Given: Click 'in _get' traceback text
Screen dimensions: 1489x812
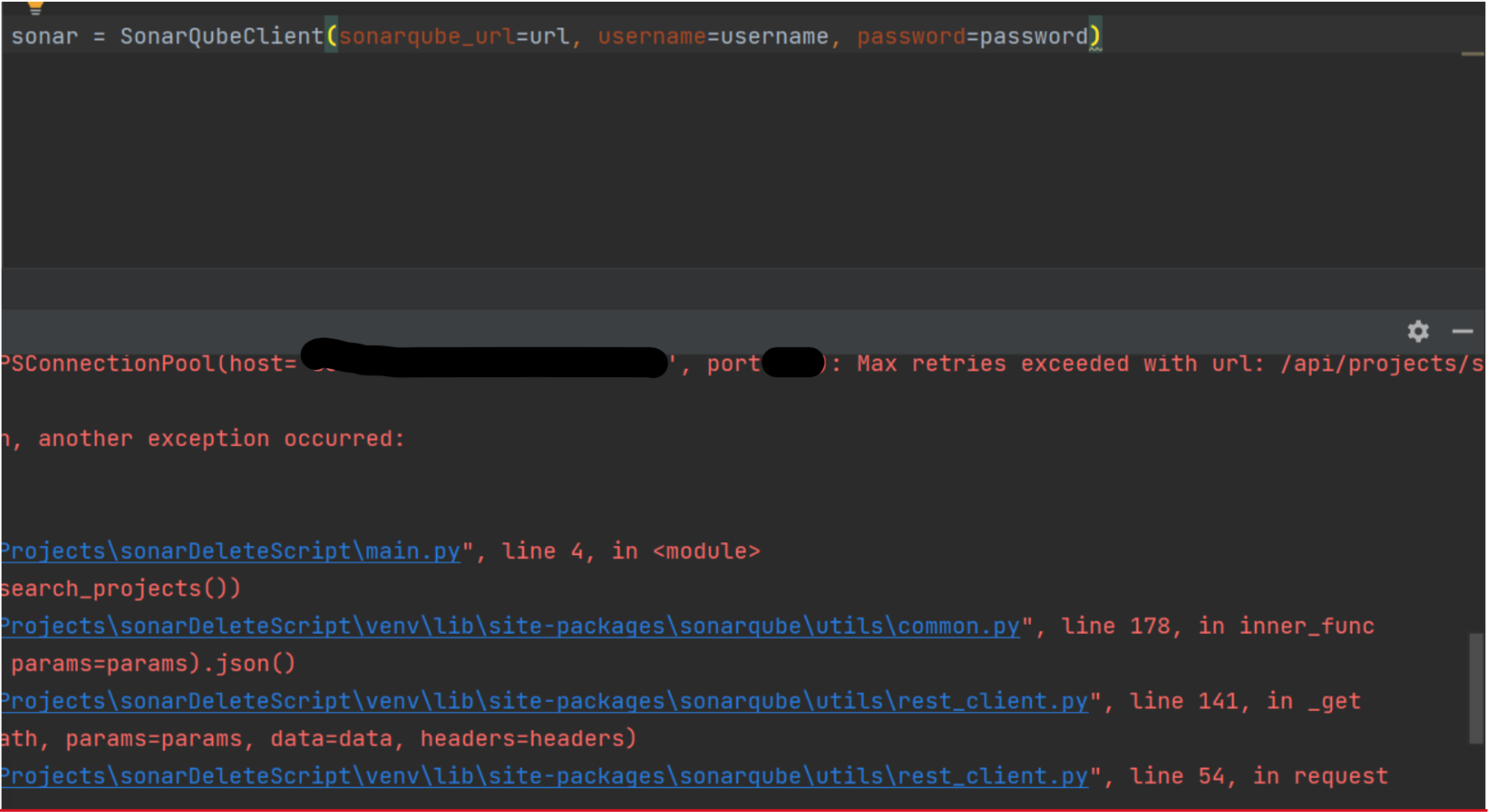Looking at the screenshot, I should [x=1314, y=702].
